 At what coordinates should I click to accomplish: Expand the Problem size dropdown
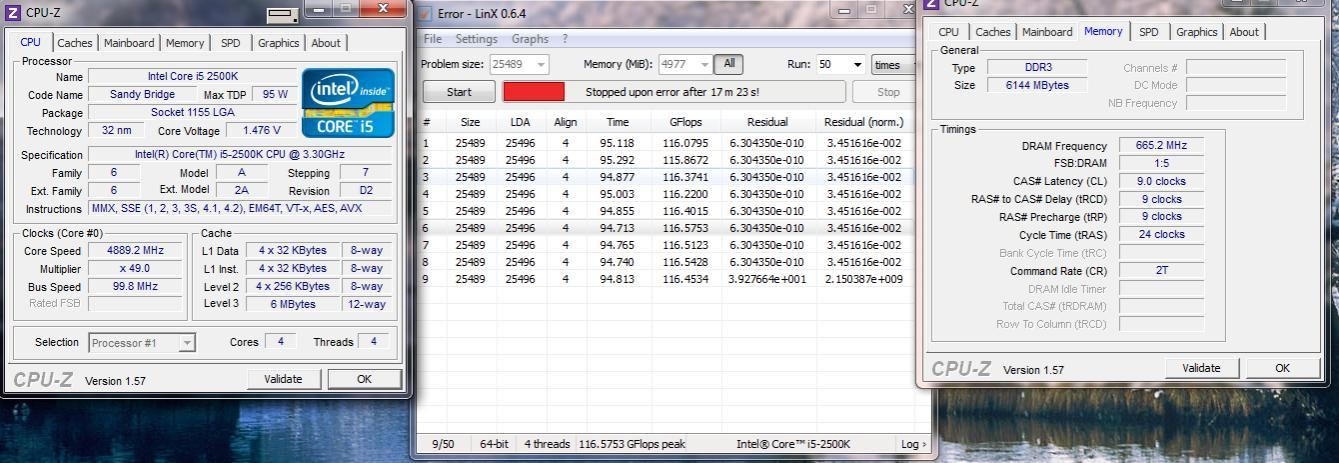[541, 64]
